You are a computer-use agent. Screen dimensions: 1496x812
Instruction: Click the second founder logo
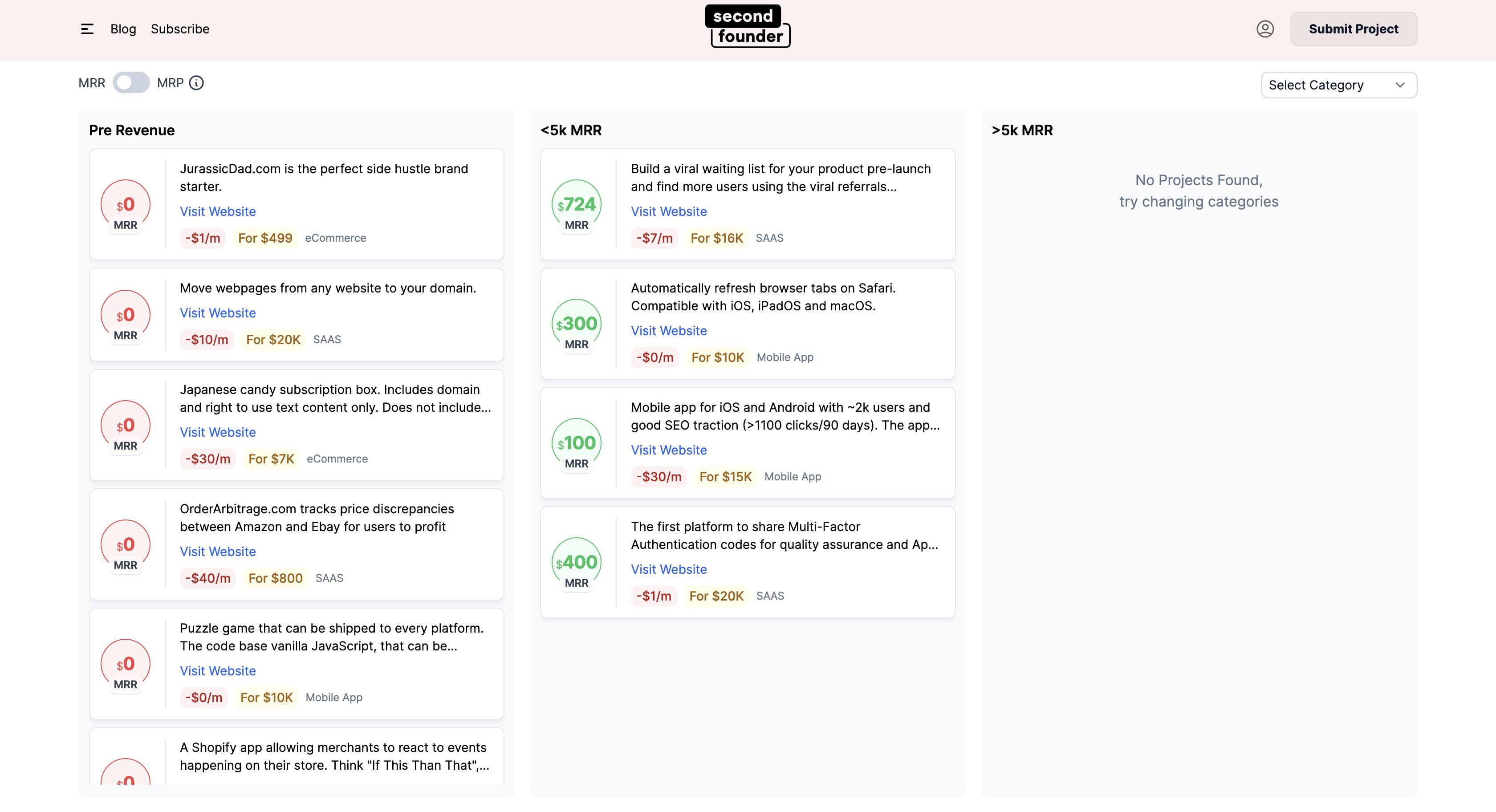coord(748,27)
